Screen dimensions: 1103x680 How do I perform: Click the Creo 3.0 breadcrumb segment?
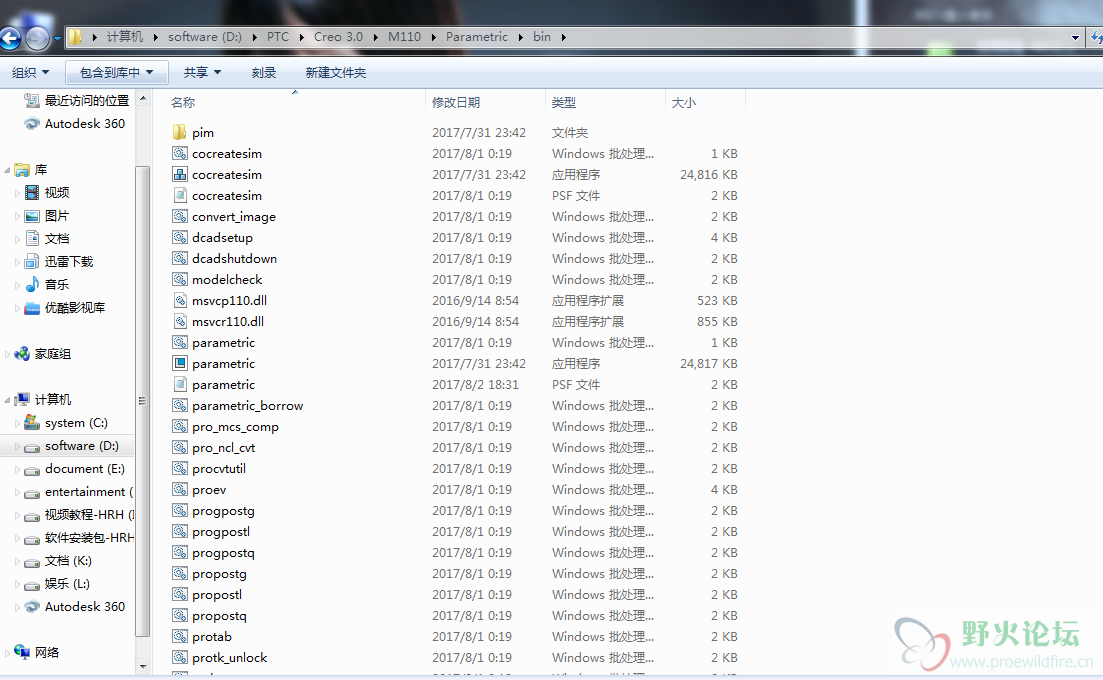click(338, 37)
